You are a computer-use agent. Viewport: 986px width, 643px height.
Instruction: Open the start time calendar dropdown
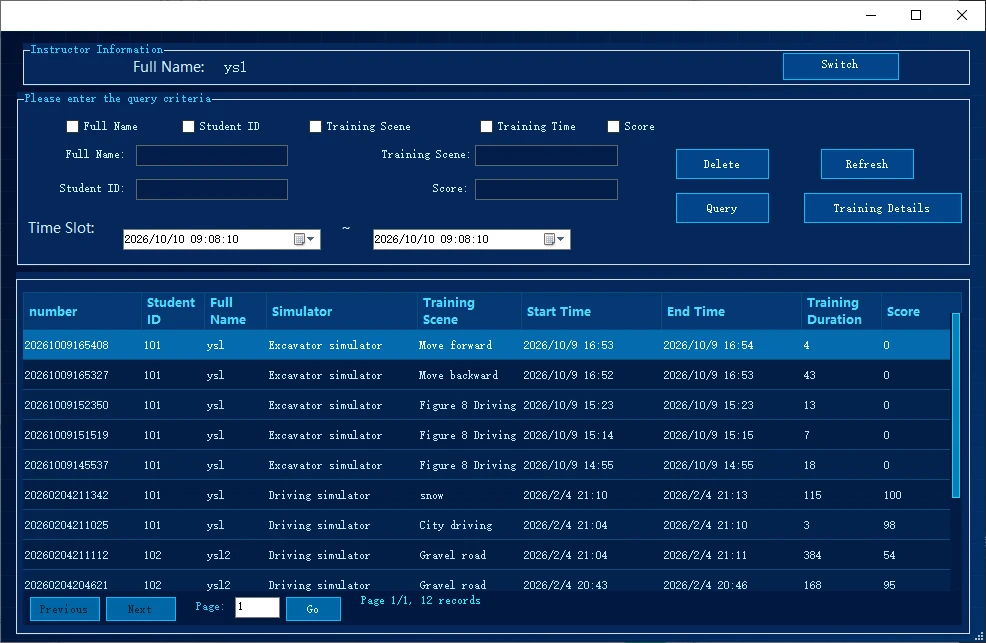point(305,239)
